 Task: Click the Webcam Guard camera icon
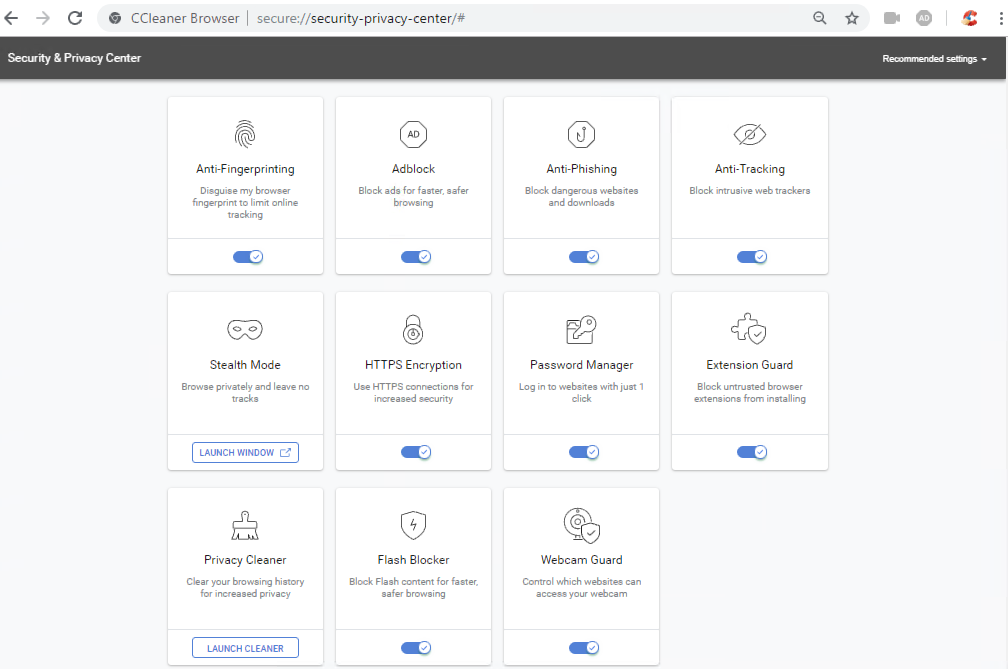pos(581,525)
